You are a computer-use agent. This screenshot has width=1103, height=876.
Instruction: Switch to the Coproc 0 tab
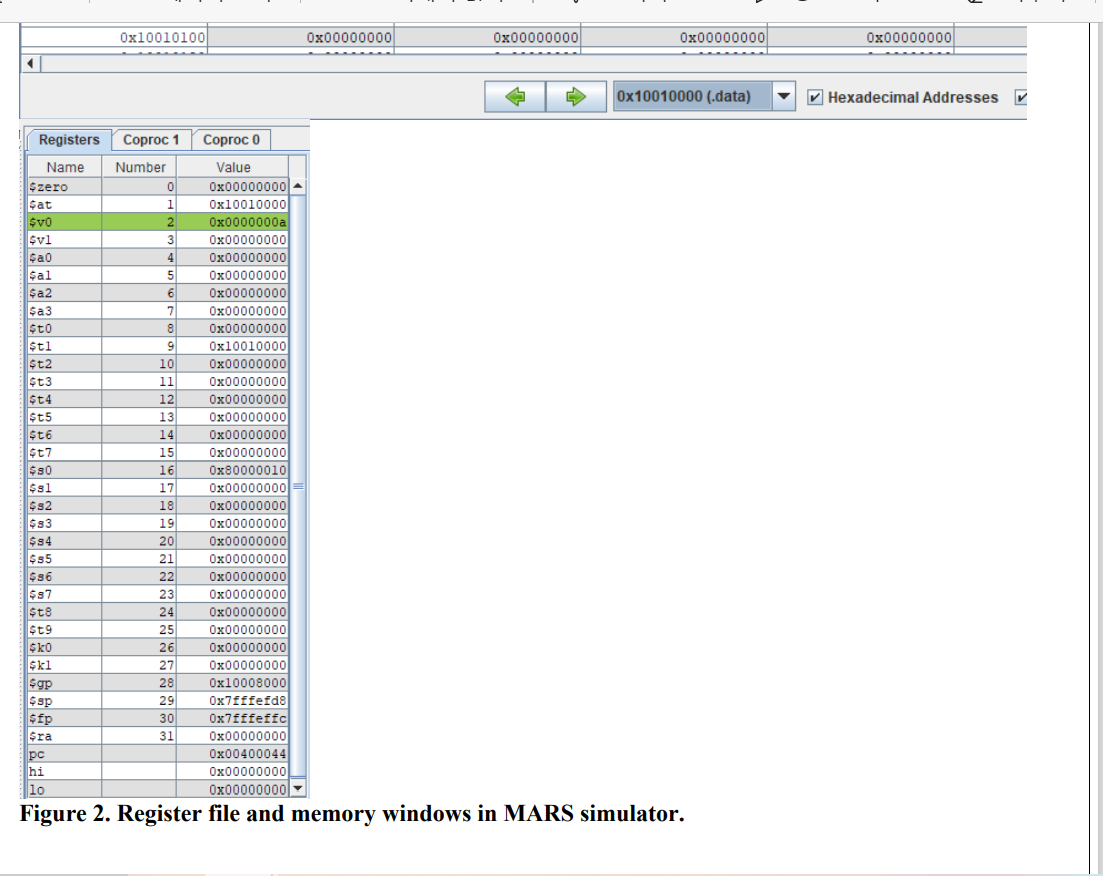tap(231, 139)
